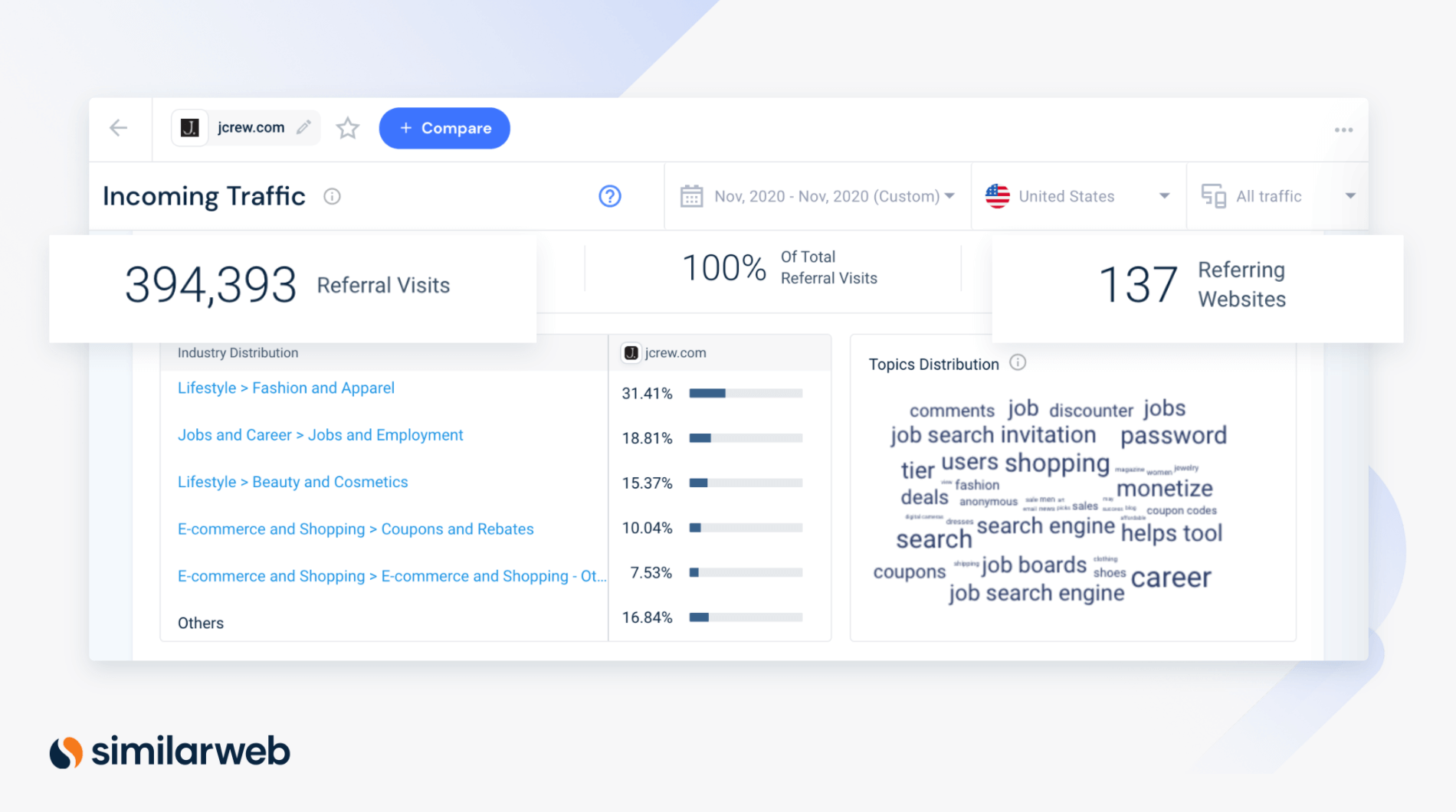The image size is (1456, 812).
Task: Open the Nov, 2020 date range dropdown
Action: [818, 196]
